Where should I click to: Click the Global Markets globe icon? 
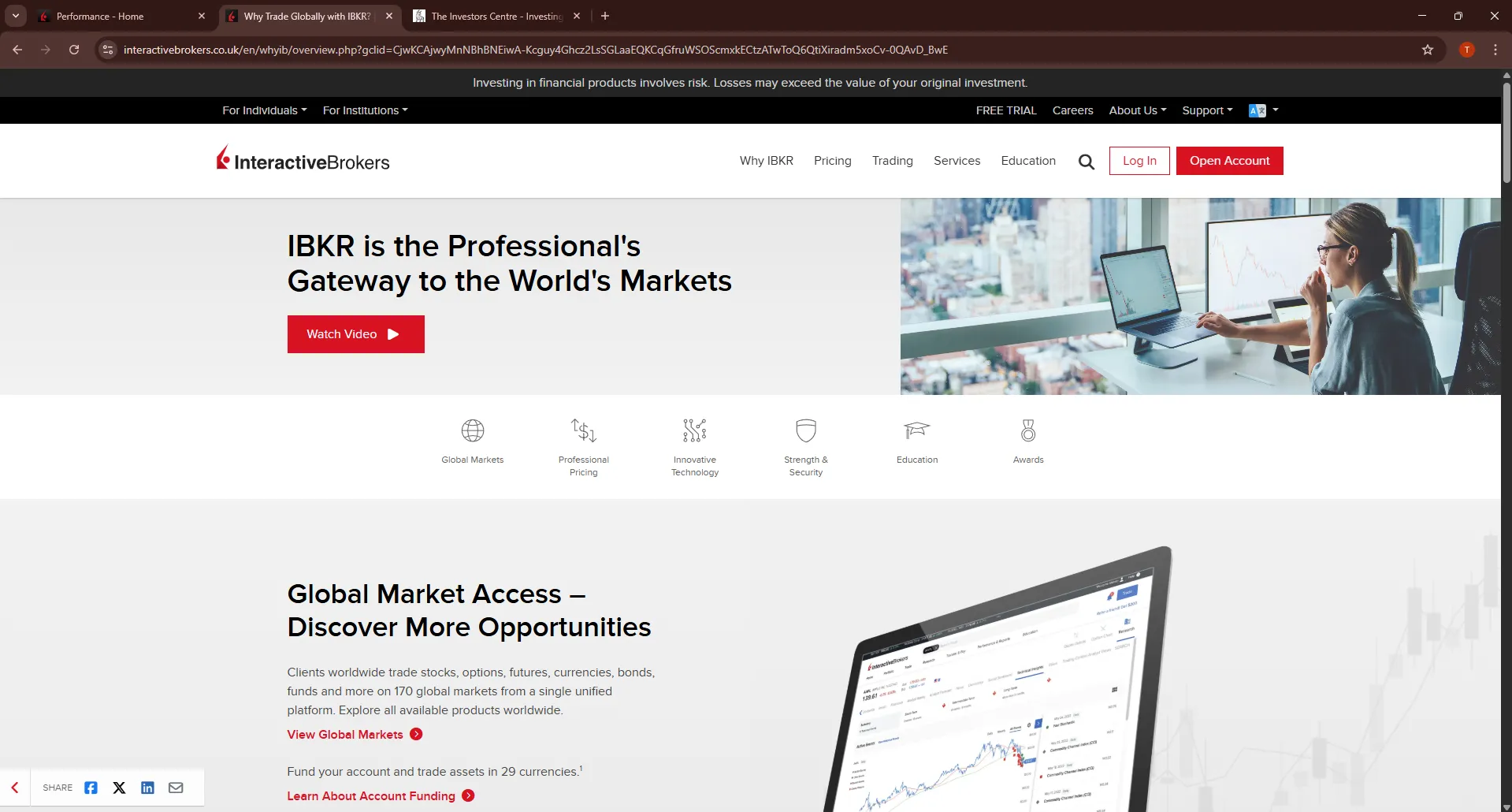(473, 430)
